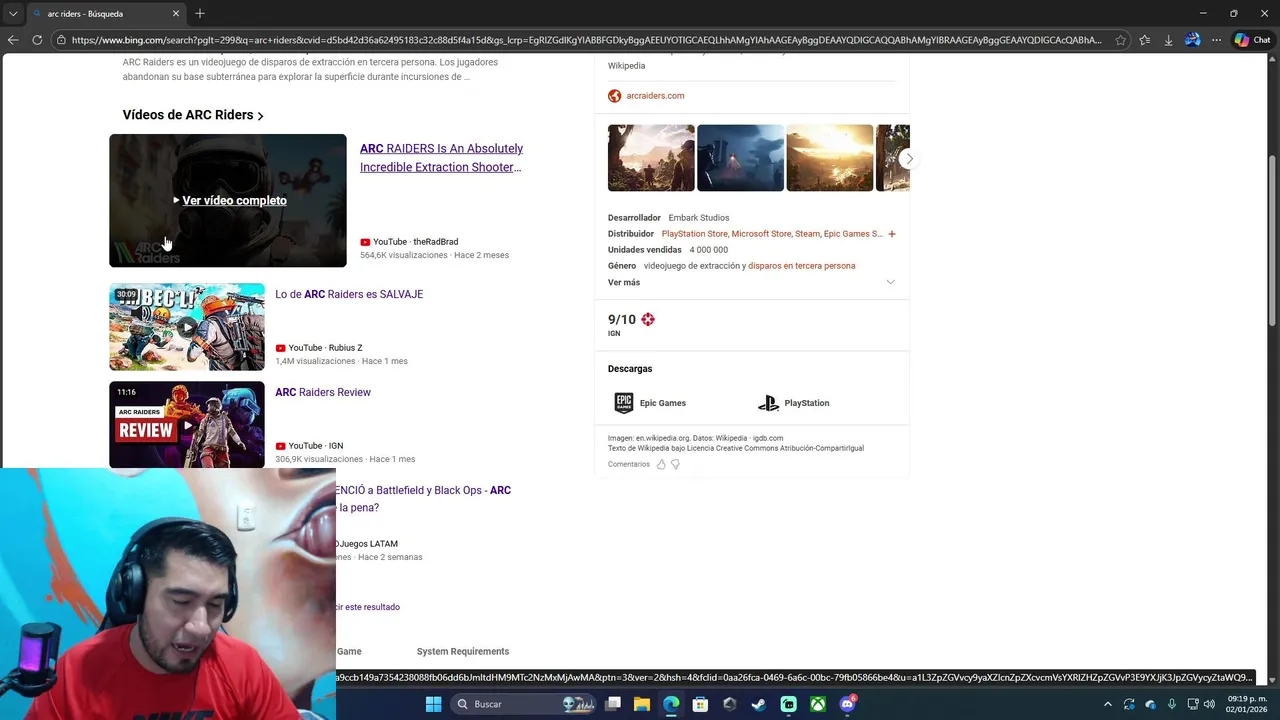Open the Epic Games S… distributor link
This screenshot has height=720, width=1280.
(x=853, y=234)
